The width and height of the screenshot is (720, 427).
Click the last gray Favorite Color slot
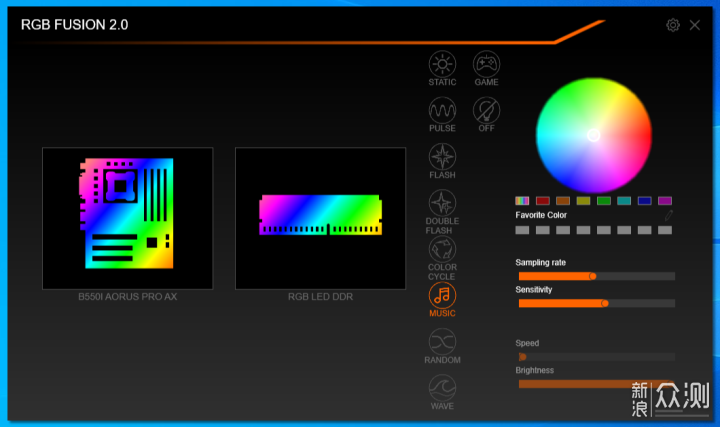click(x=665, y=230)
